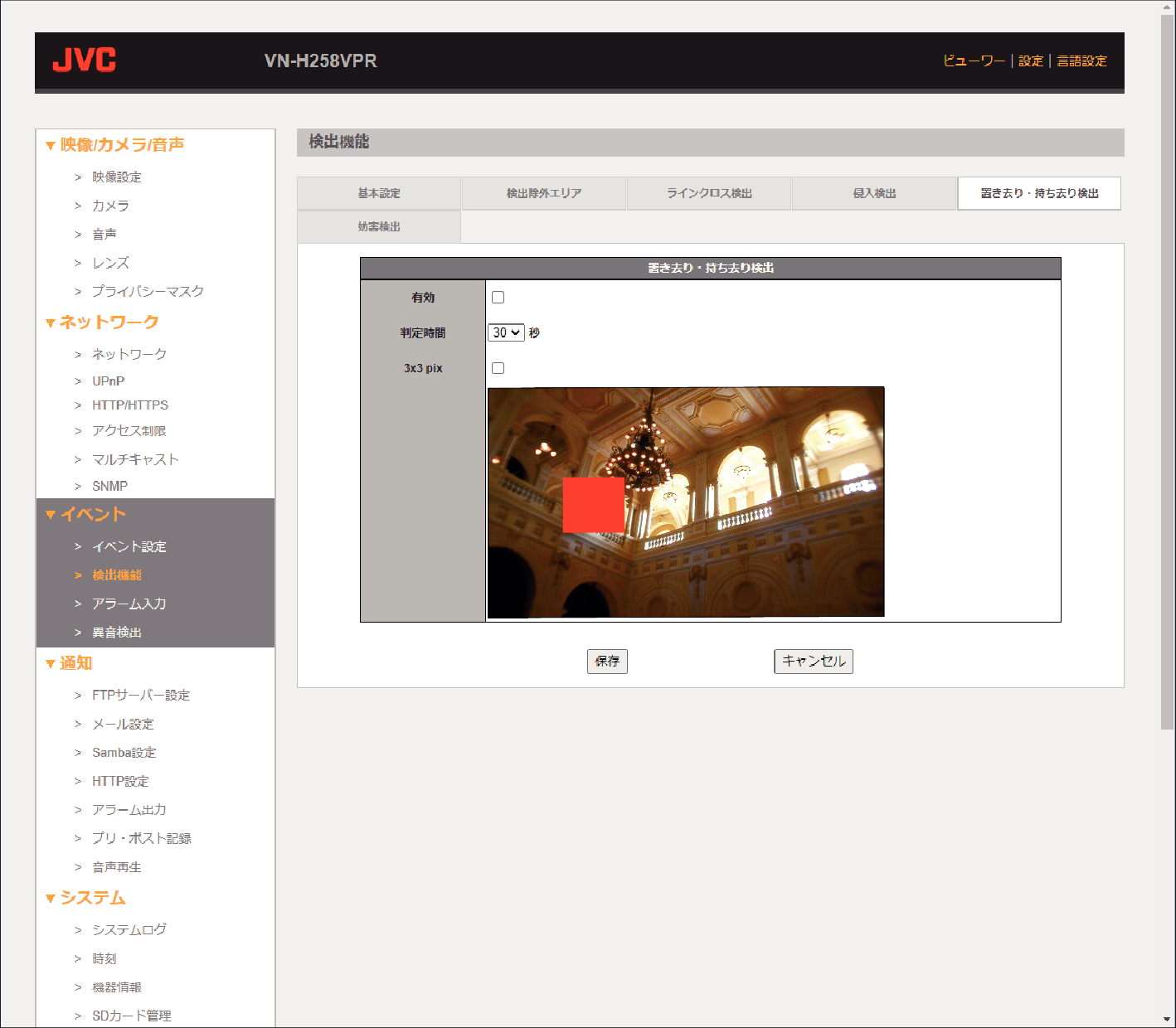Select 検出機能 in the sidebar
Image resolution: width=1176 pixels, height=1028 pixels.
pos(117,575)
